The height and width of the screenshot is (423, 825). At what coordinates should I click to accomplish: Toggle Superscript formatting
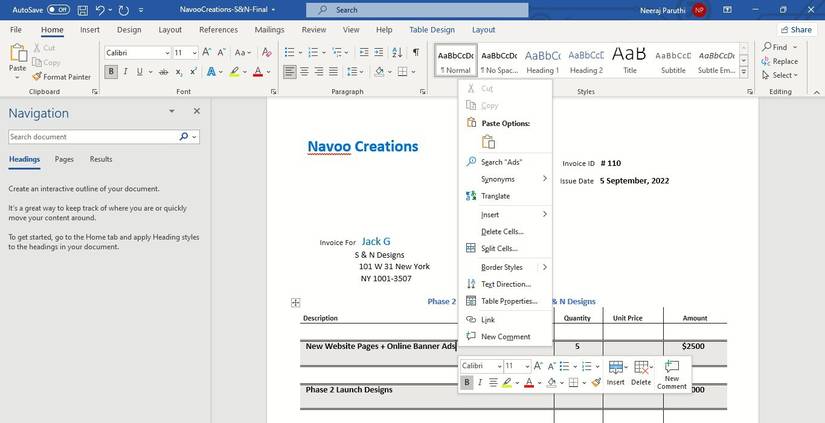tap(193, 72)
